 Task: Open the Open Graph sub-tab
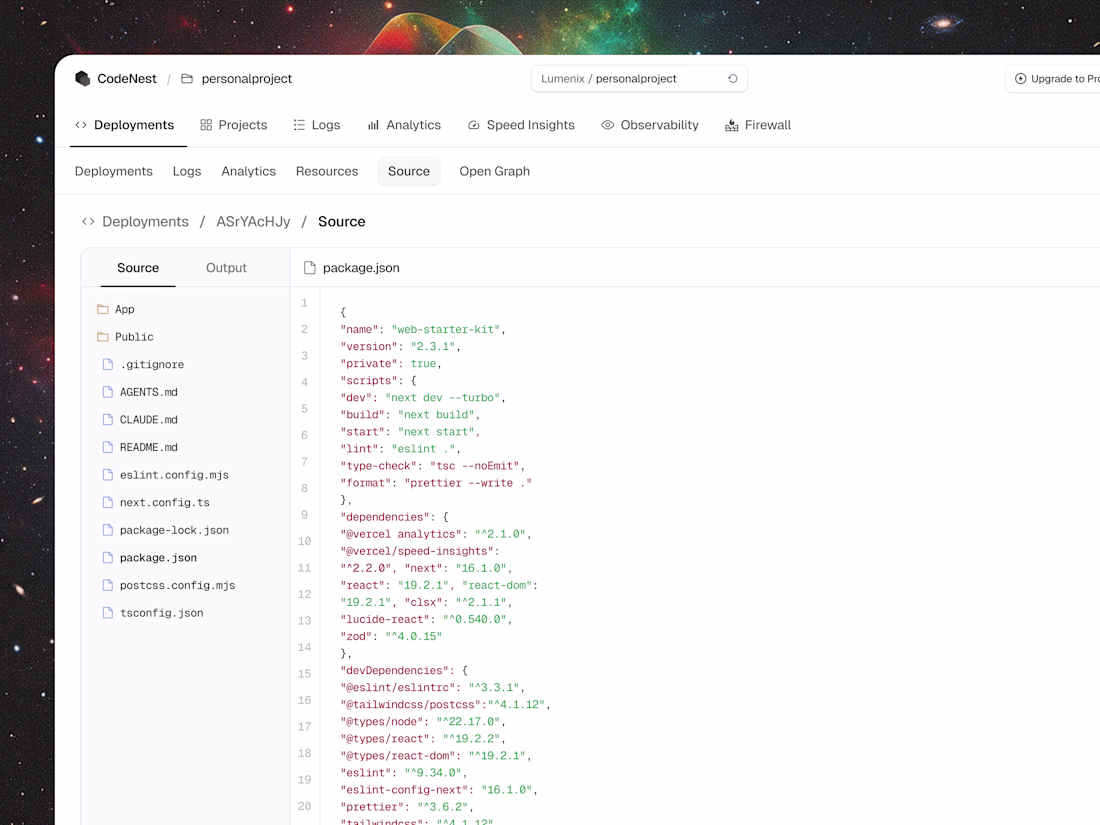[495, 171]
